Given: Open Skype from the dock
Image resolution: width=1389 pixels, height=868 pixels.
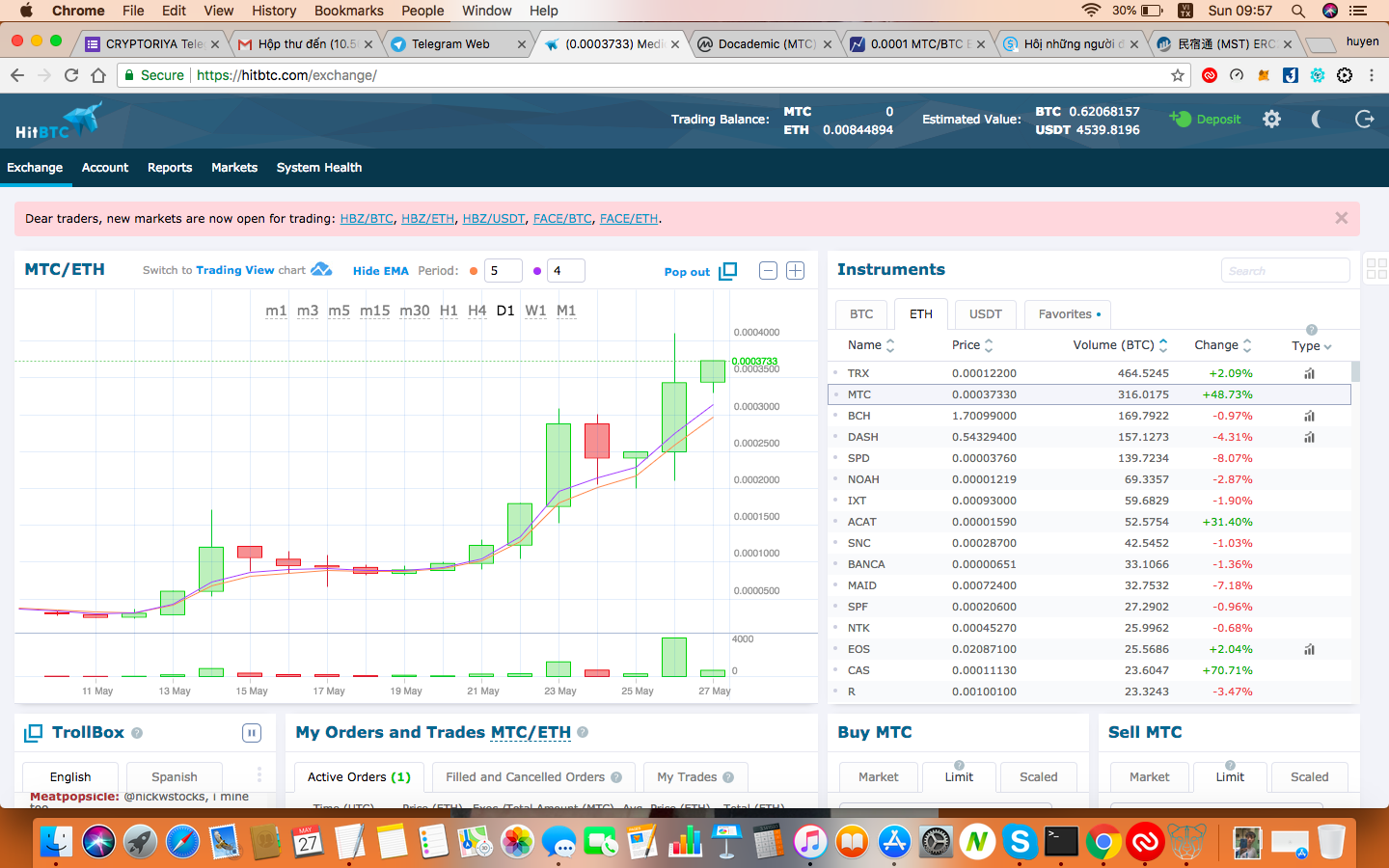Looking at the screenshot, I should pyautogui.click(x=1020, y=841).
